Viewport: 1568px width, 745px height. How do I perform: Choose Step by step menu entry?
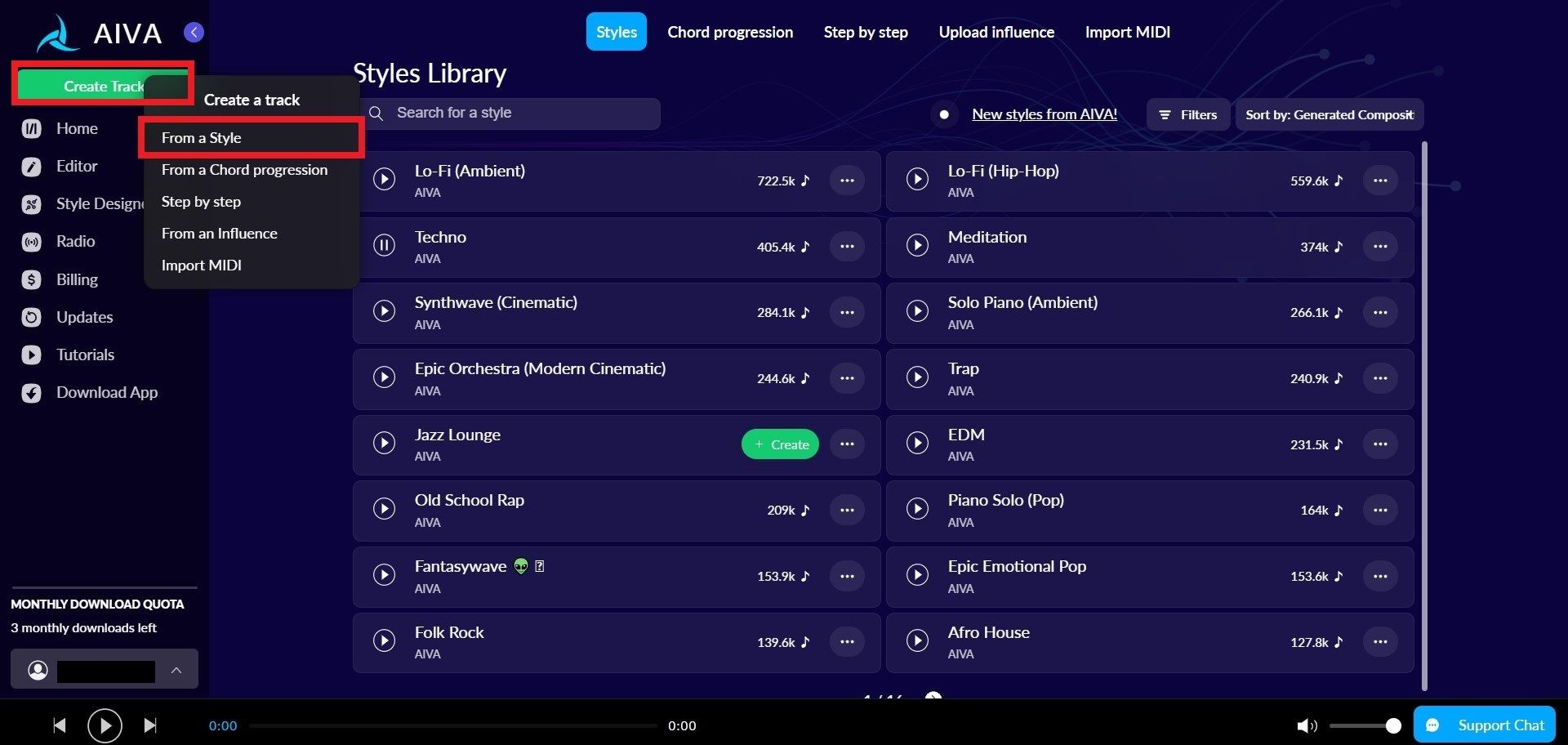click(x=252, y=202)
